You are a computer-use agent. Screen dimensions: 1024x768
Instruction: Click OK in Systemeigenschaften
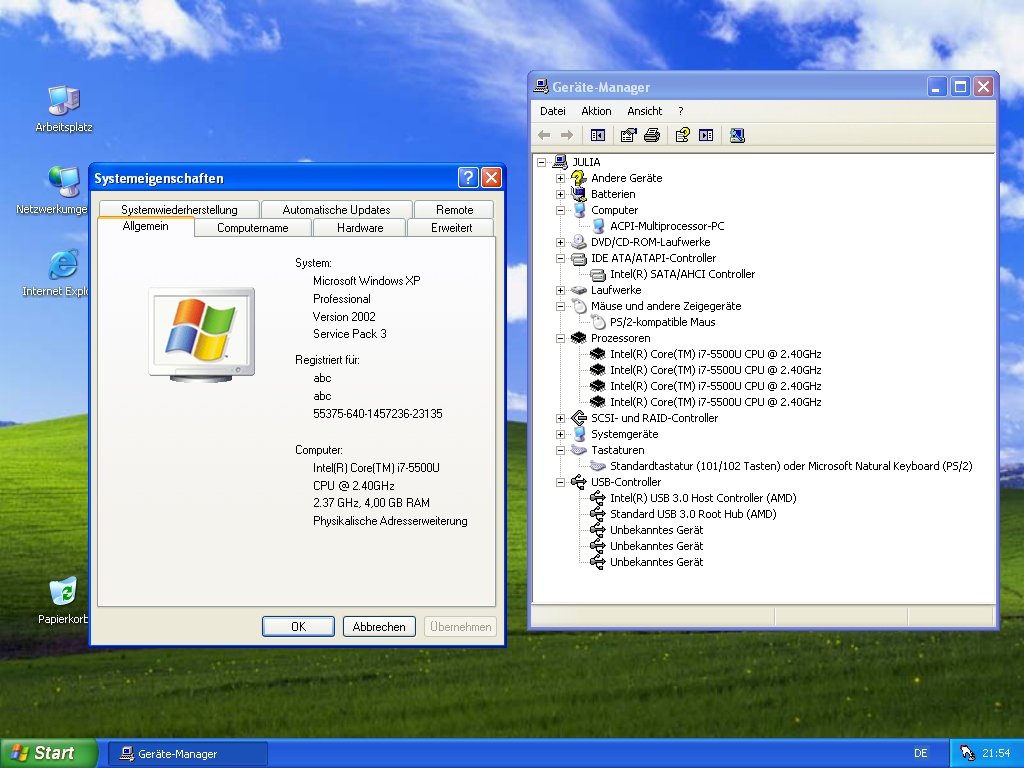[298, 626]
